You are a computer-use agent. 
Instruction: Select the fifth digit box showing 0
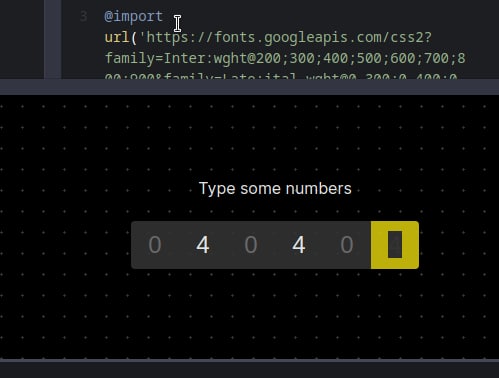[347, 245]
